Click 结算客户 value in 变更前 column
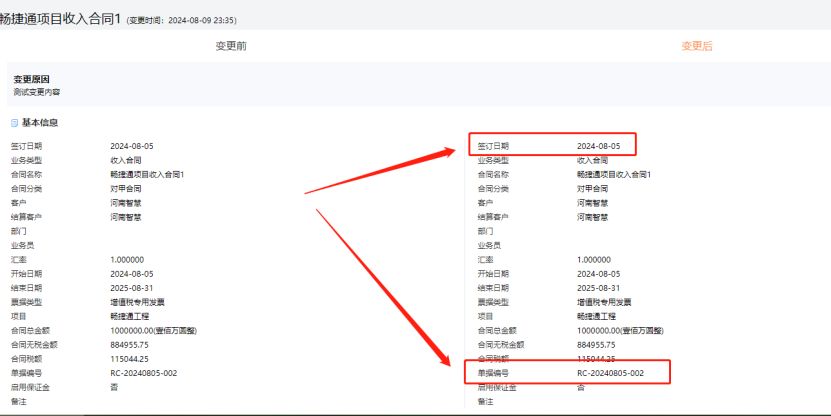831x416 pixels. pyautogui.click(x=126, y=217)
